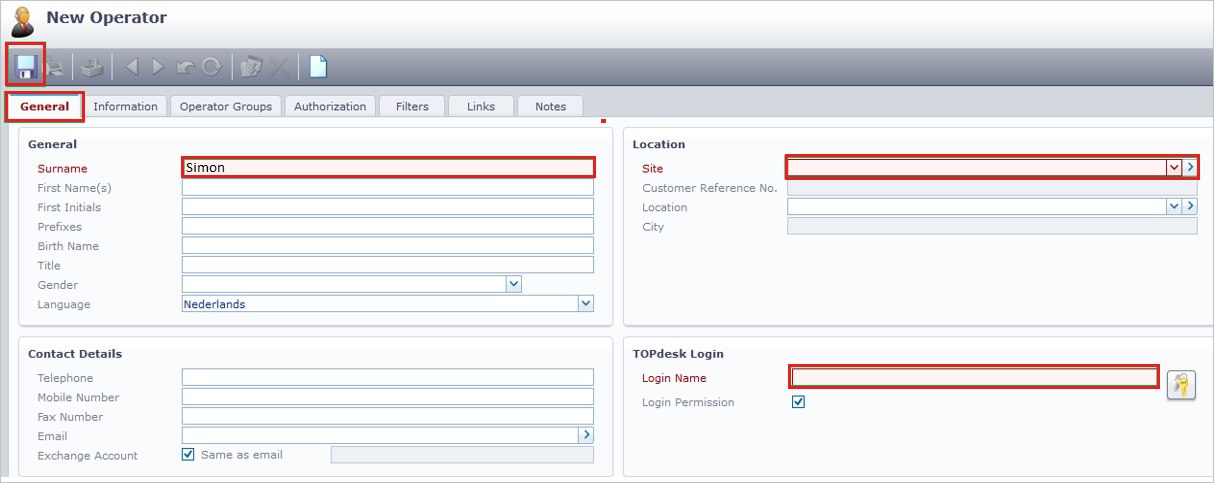Click the Email input field
This screenshot has height=483, width=1214.
tap(380, 436)
